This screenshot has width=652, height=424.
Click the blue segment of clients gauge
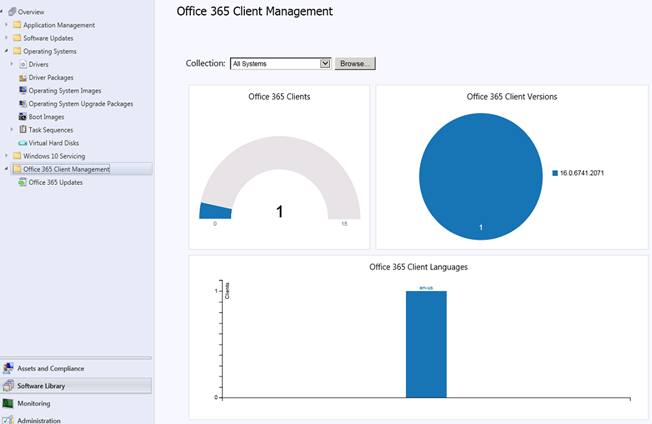[216, 211]
